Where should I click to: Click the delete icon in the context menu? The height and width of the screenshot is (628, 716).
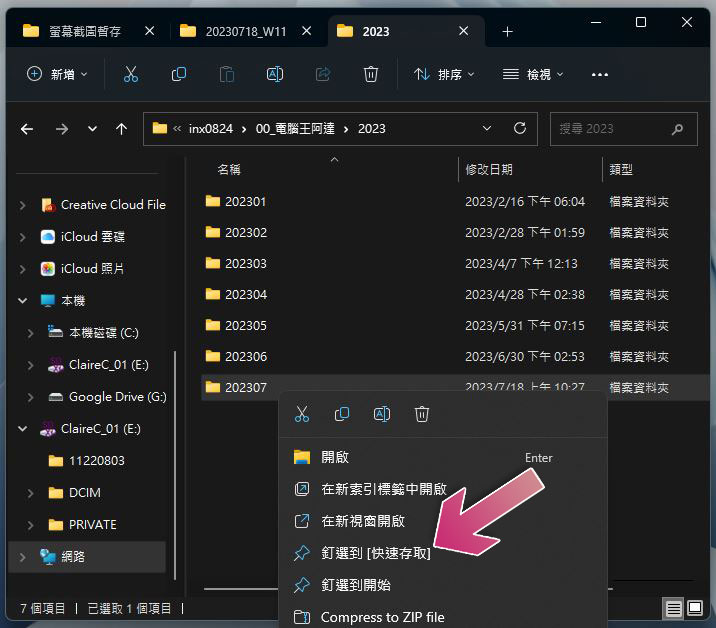421,414
